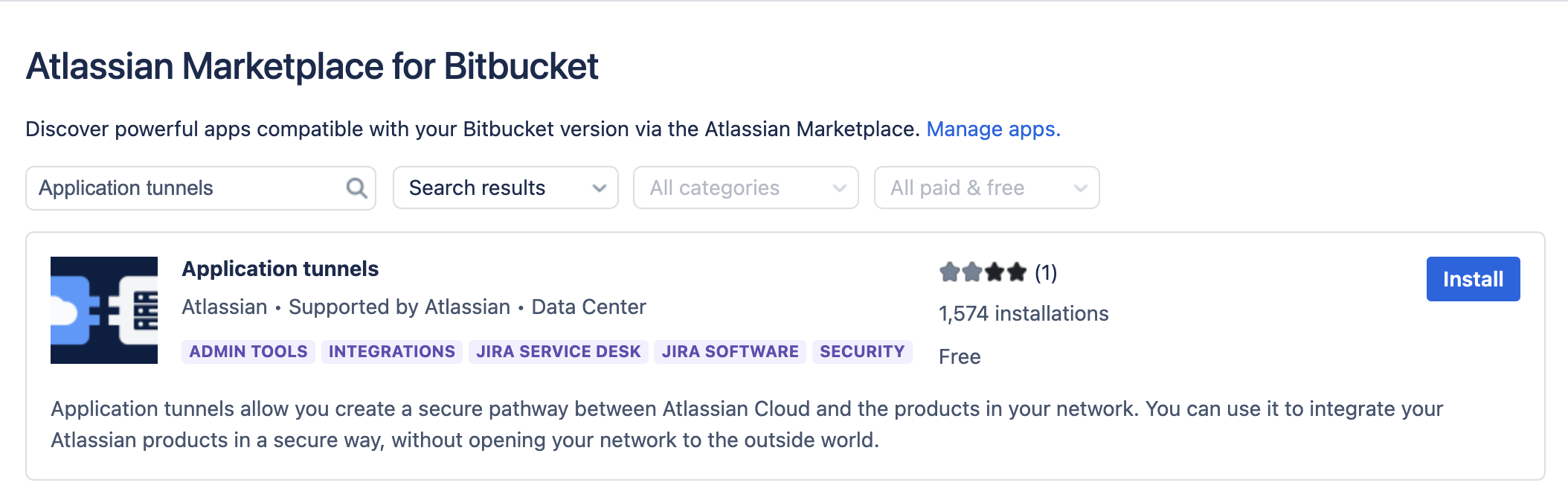This screenshot has height=500, width=1568.
Task: Click the Search results dropdown chevron
Action: click(600, 188)
